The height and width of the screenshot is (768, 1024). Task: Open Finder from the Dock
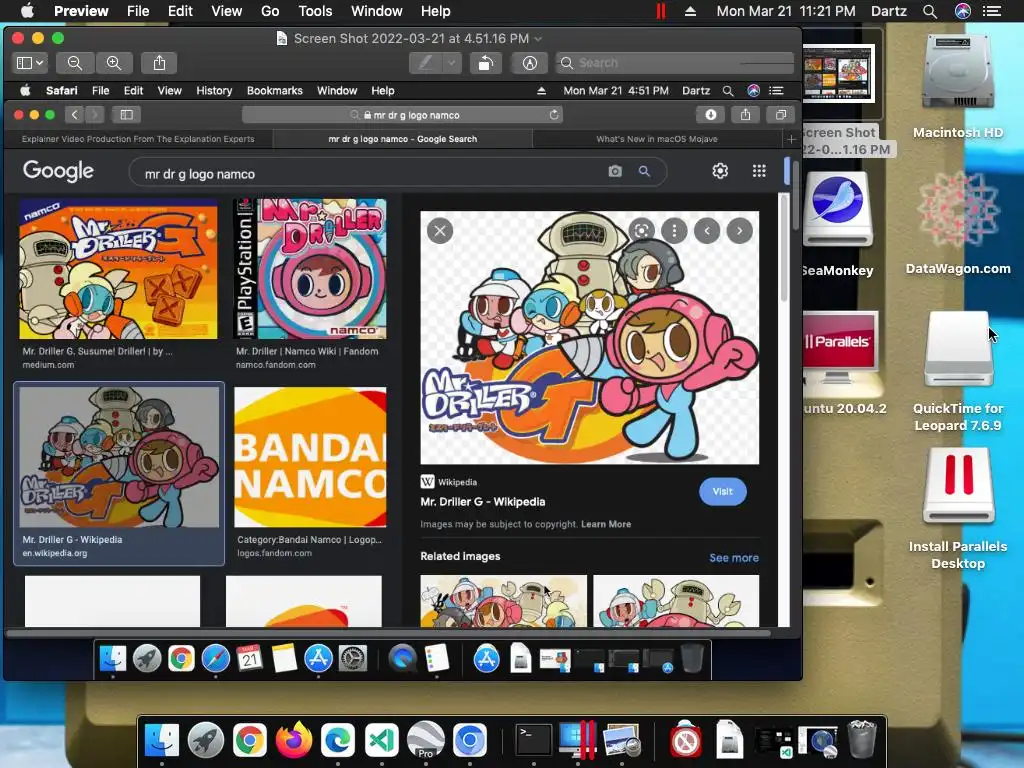coord(161,740)
